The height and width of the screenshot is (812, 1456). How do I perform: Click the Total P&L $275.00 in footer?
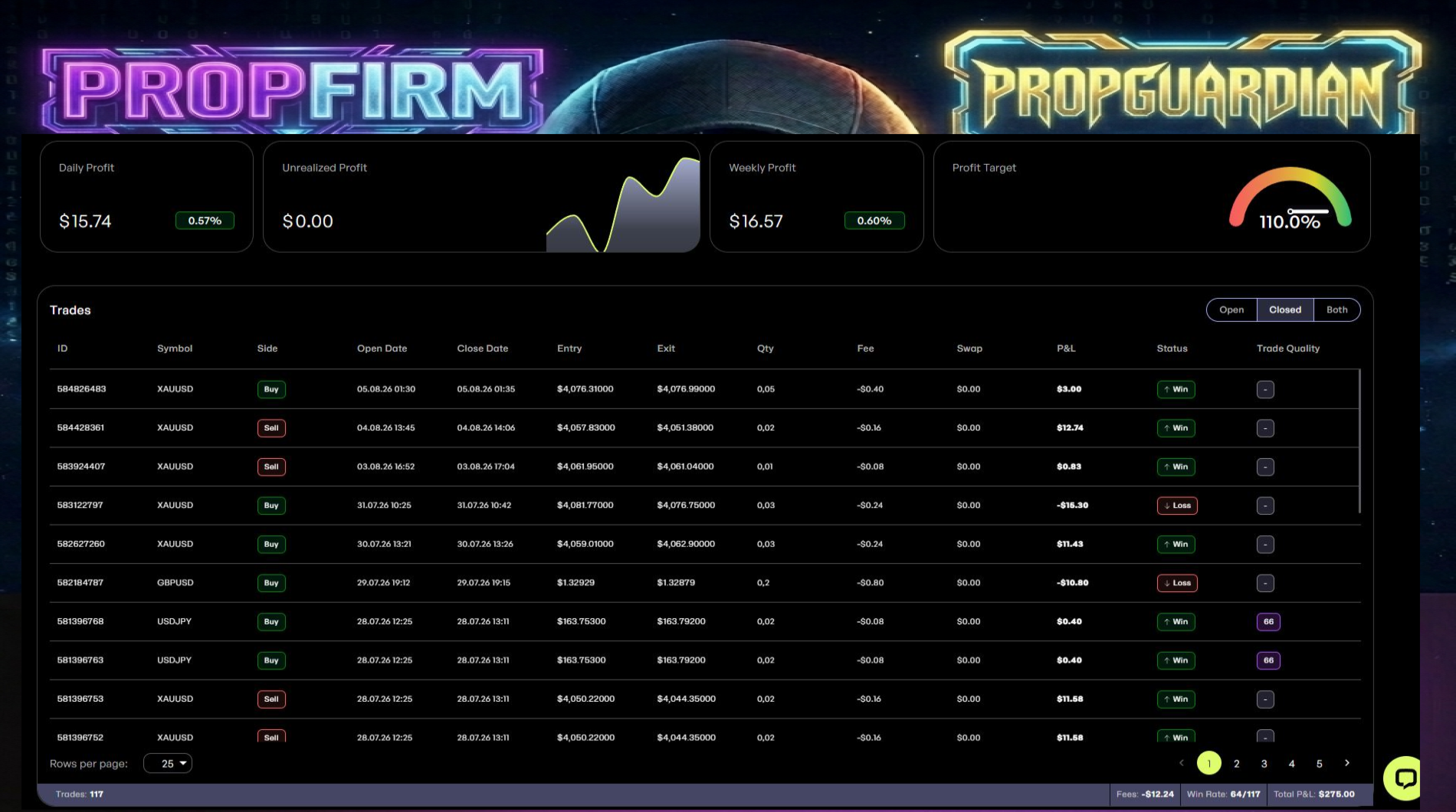click(1314, 794)
